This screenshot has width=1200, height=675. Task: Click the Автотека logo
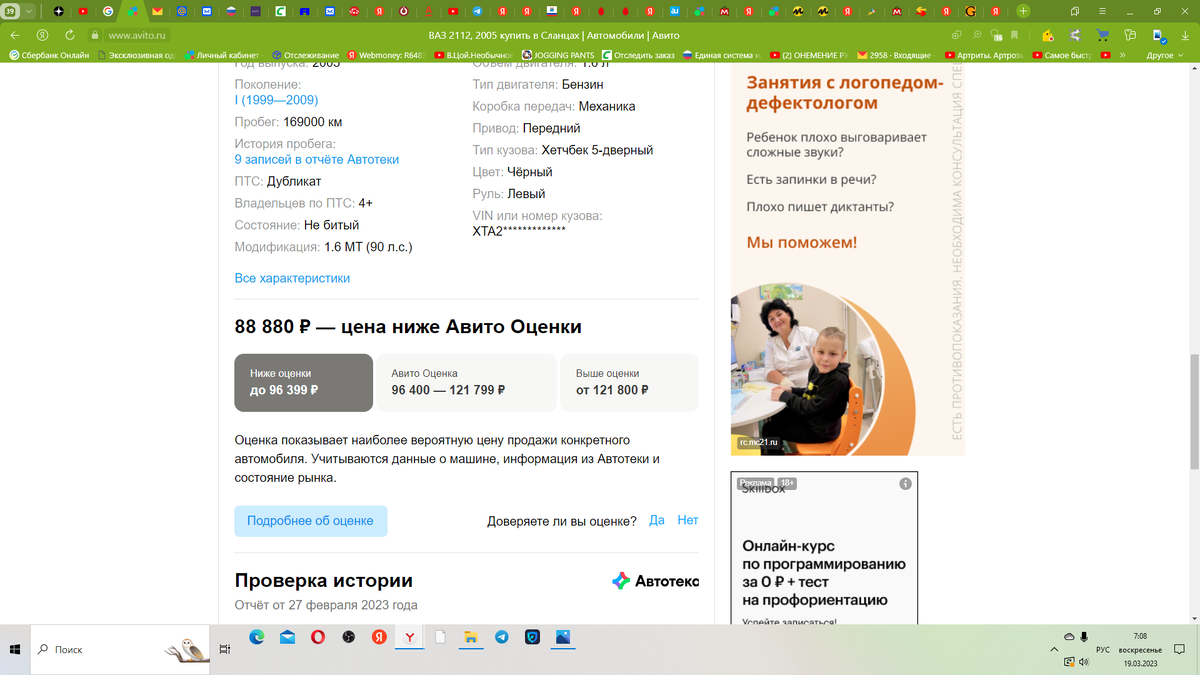click(655, 581)
